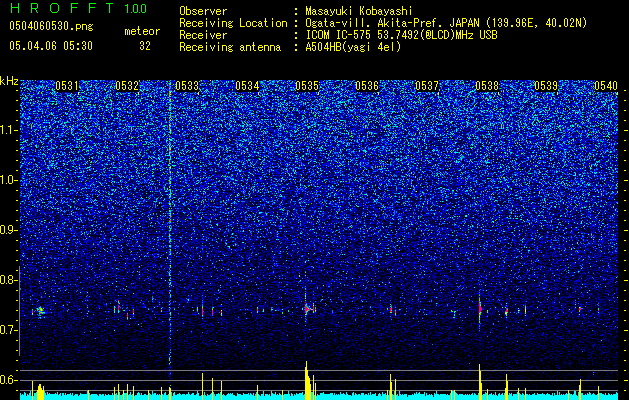Click the 0538 time marker
The height and width of the screenshot is (400, 629).
click(x=487, y=86)
